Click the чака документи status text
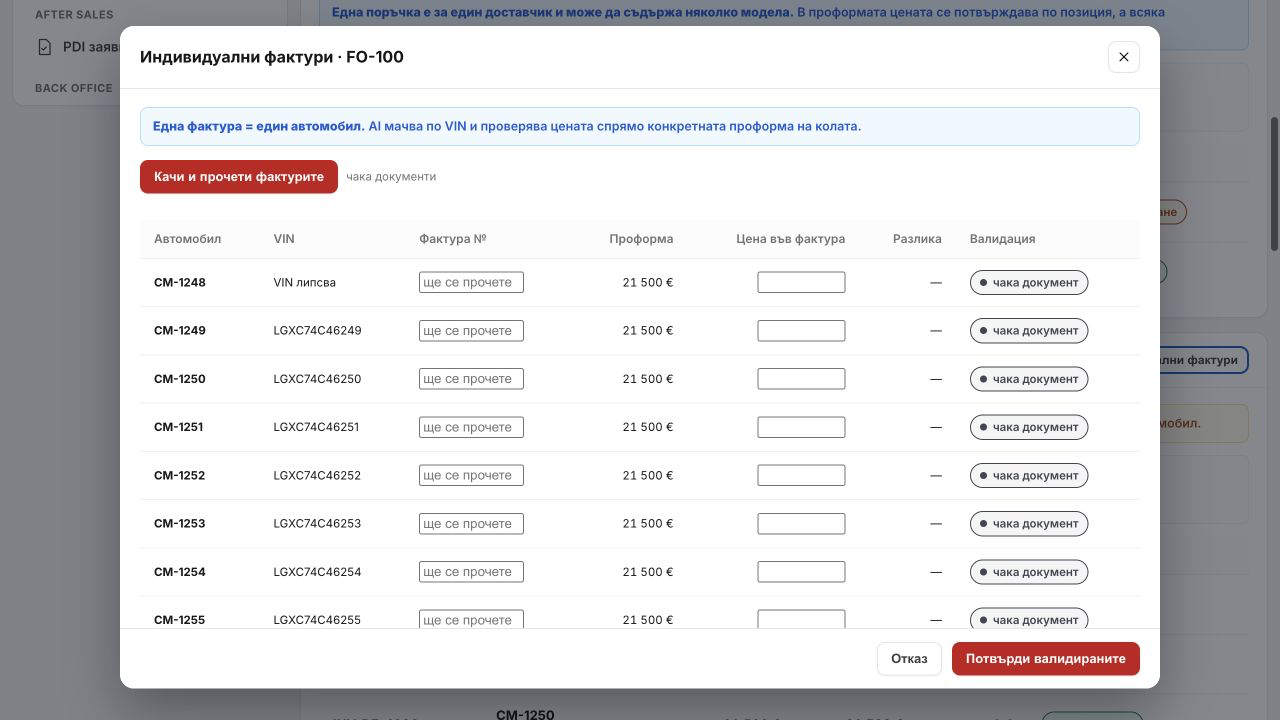The height and width of the screenshot is (720, 1280). [391, 177]
